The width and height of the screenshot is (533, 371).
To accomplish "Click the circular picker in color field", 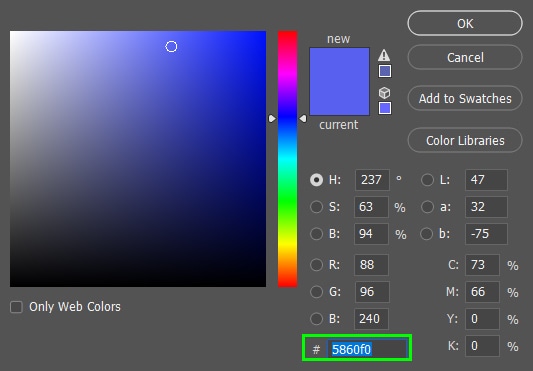I will coord(171,47).
